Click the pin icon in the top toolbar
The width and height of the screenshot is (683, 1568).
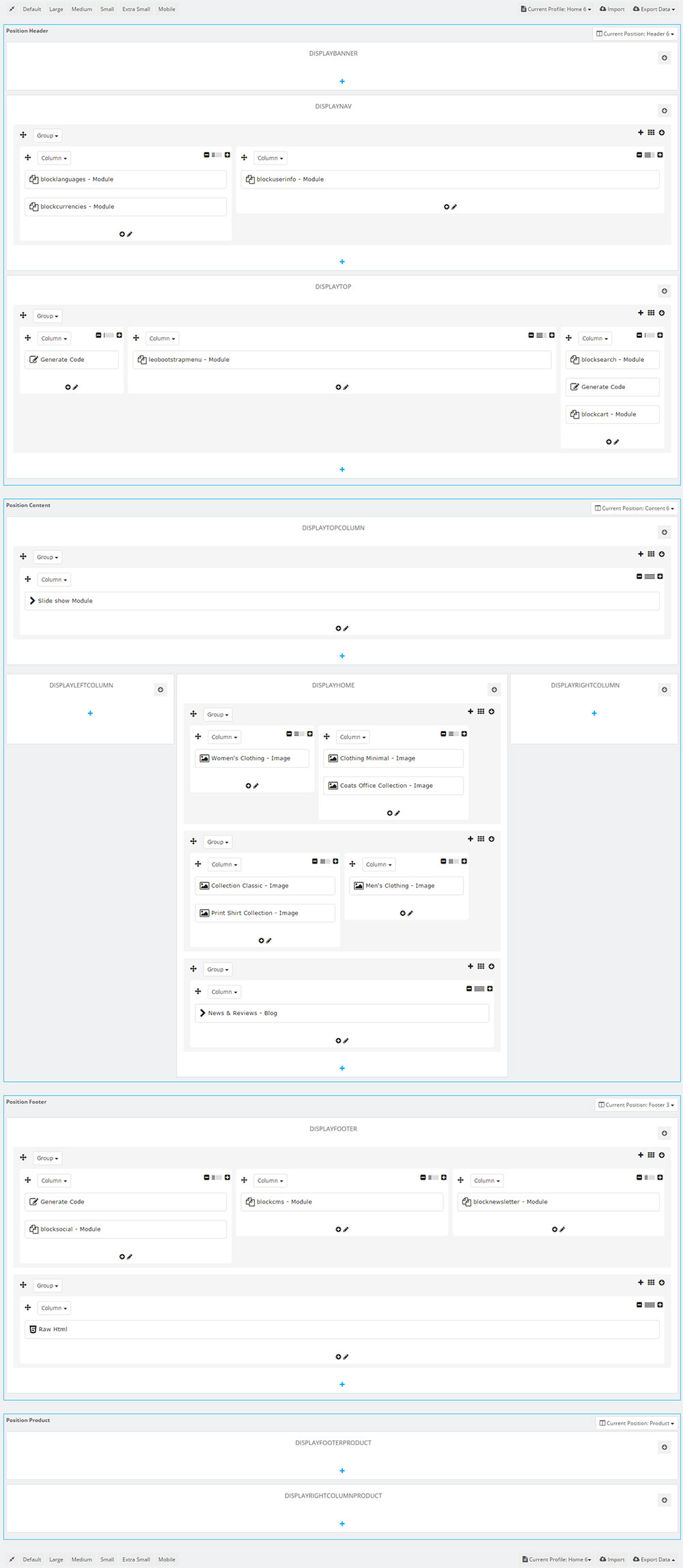pos(12,9)
